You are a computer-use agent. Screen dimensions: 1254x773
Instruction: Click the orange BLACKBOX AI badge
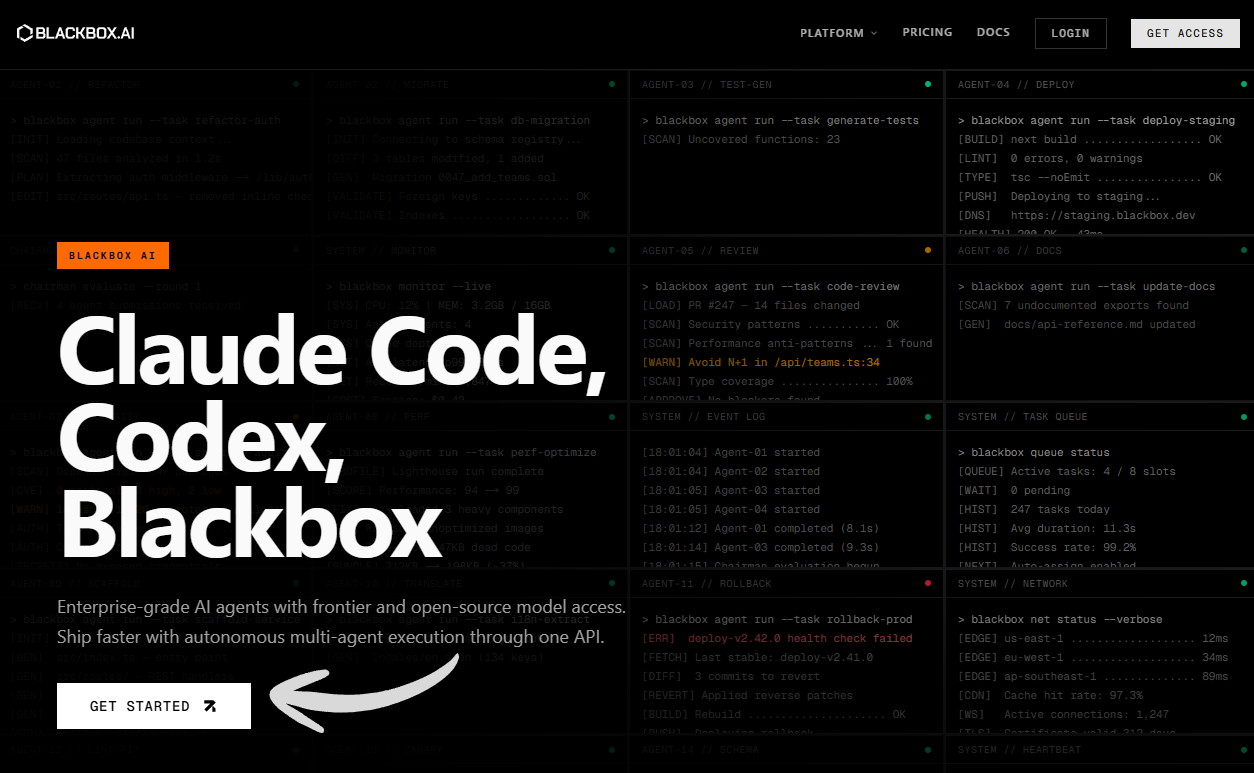113,256
